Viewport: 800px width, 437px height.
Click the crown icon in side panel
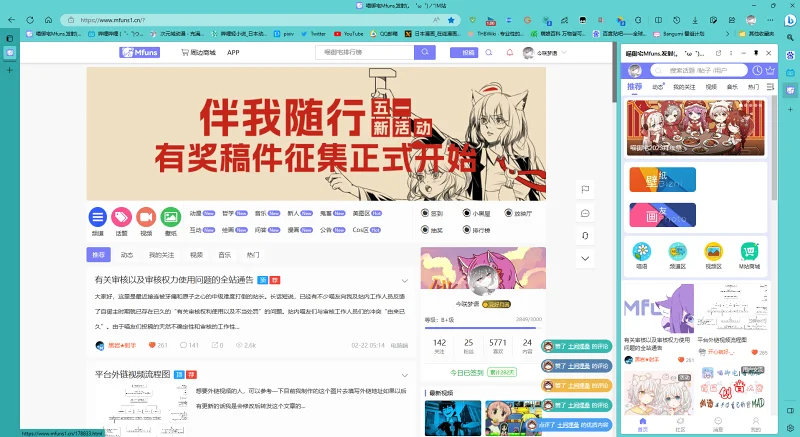[x=770, y=70]
